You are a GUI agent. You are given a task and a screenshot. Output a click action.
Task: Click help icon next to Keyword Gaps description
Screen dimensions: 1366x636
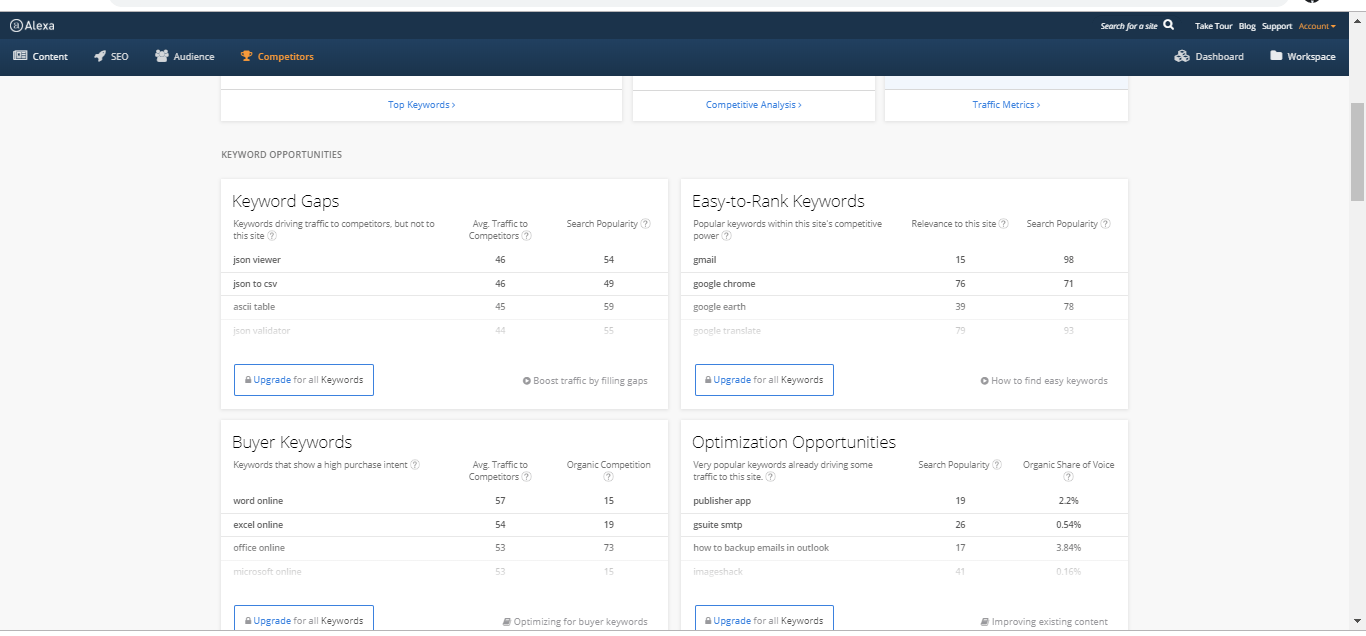tap(272, 236)
